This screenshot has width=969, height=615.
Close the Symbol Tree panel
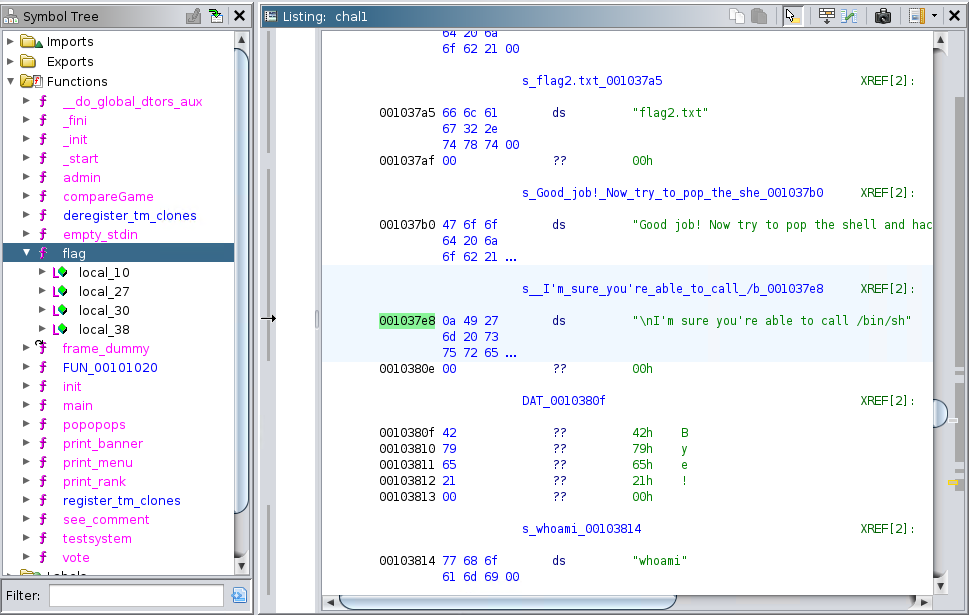pos(239,16)
